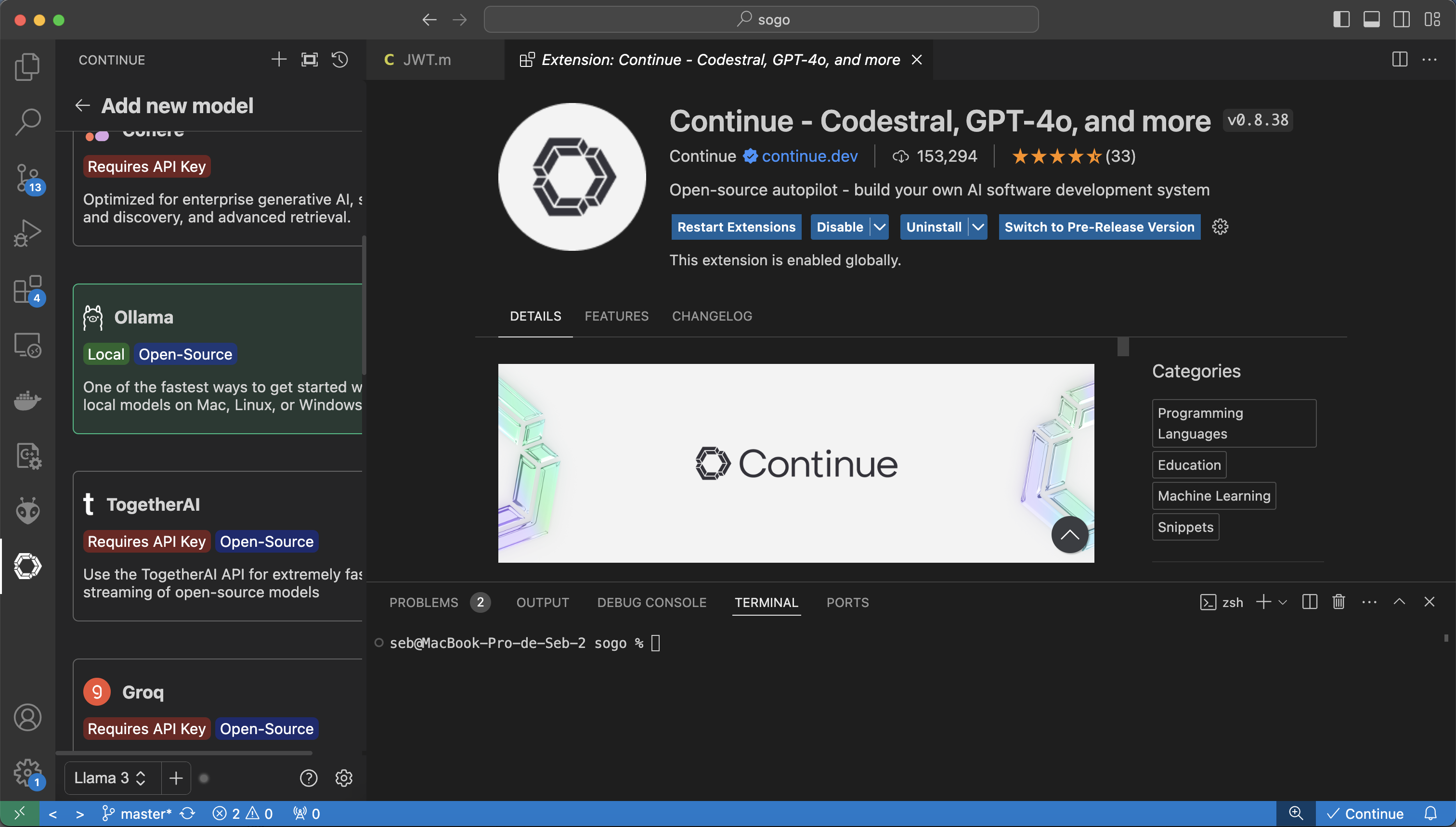
Task: Add a model next to Llama 3 selector
Action: [176, 777]
